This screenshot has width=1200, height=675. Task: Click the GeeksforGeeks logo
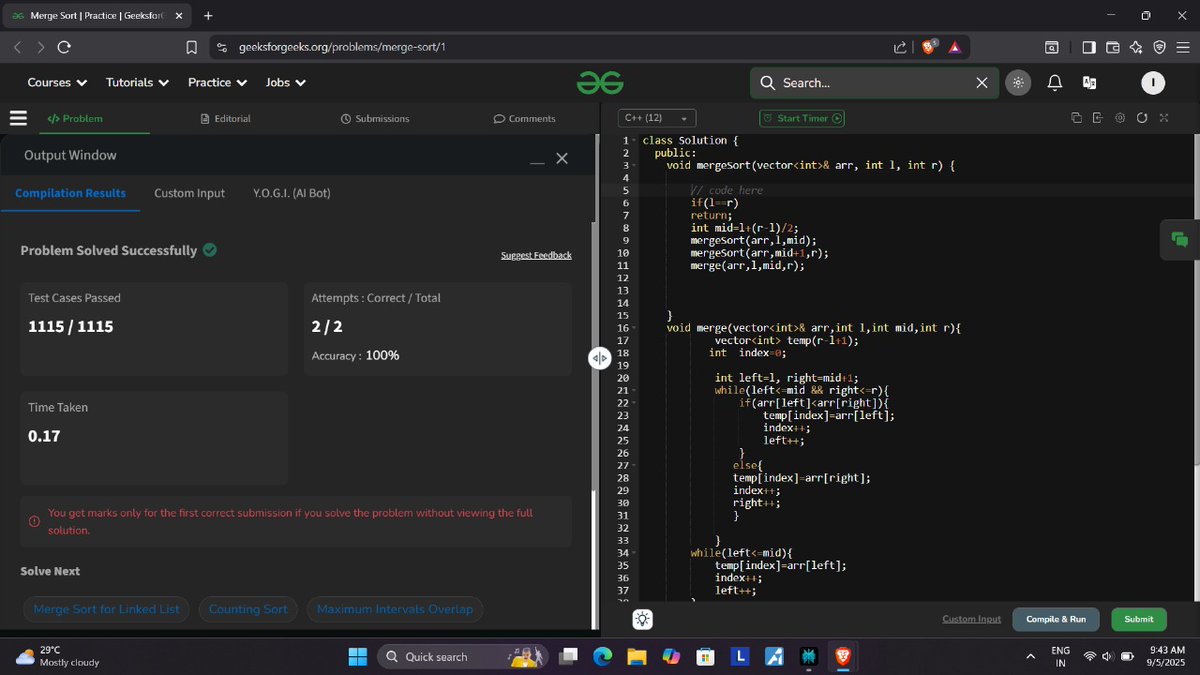600,83
